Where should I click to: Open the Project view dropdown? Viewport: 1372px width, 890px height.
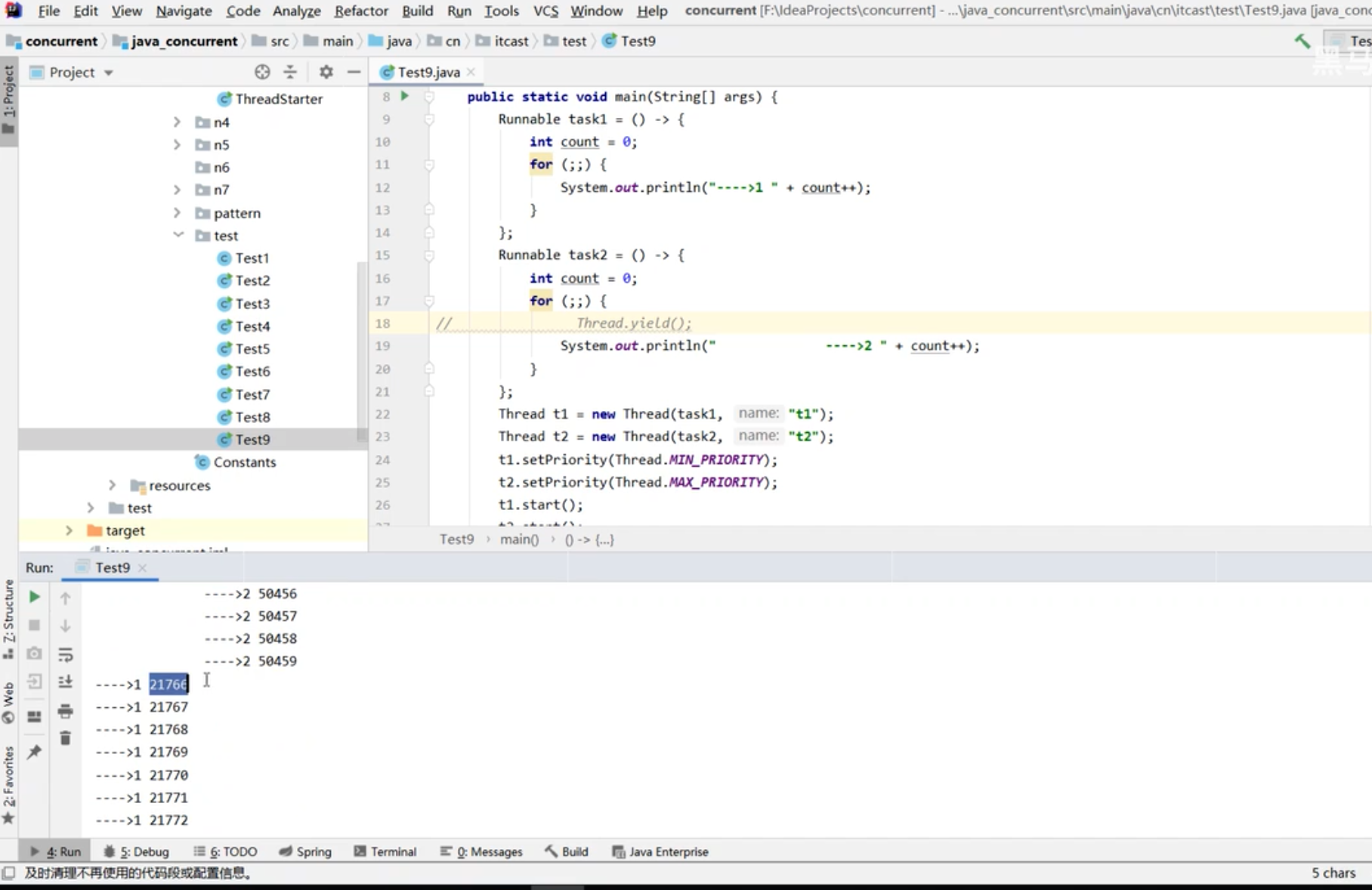click(x=109, y=73)
